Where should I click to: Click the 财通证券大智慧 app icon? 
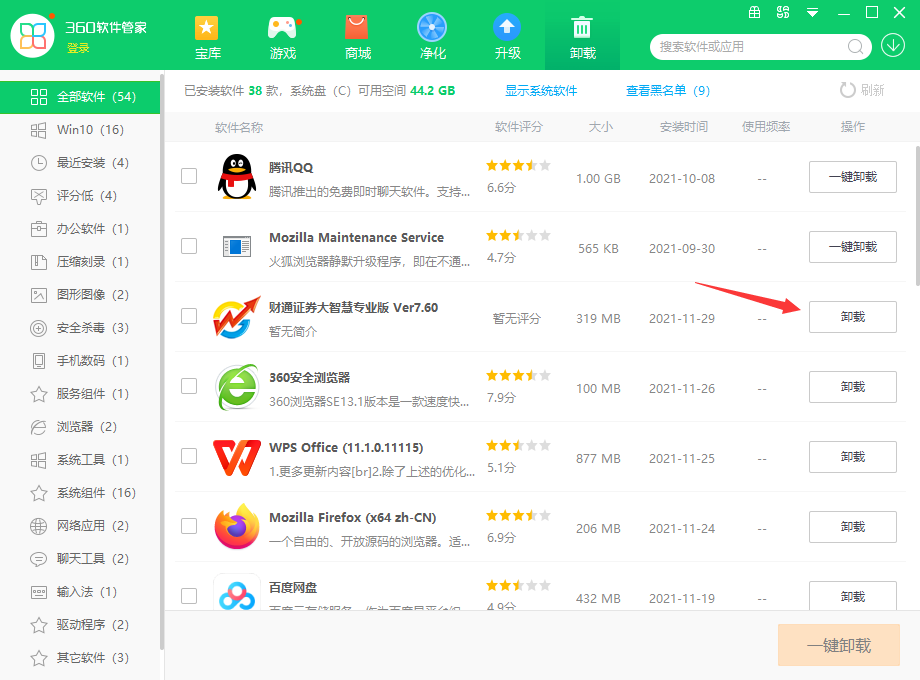[x=236, y=317]
